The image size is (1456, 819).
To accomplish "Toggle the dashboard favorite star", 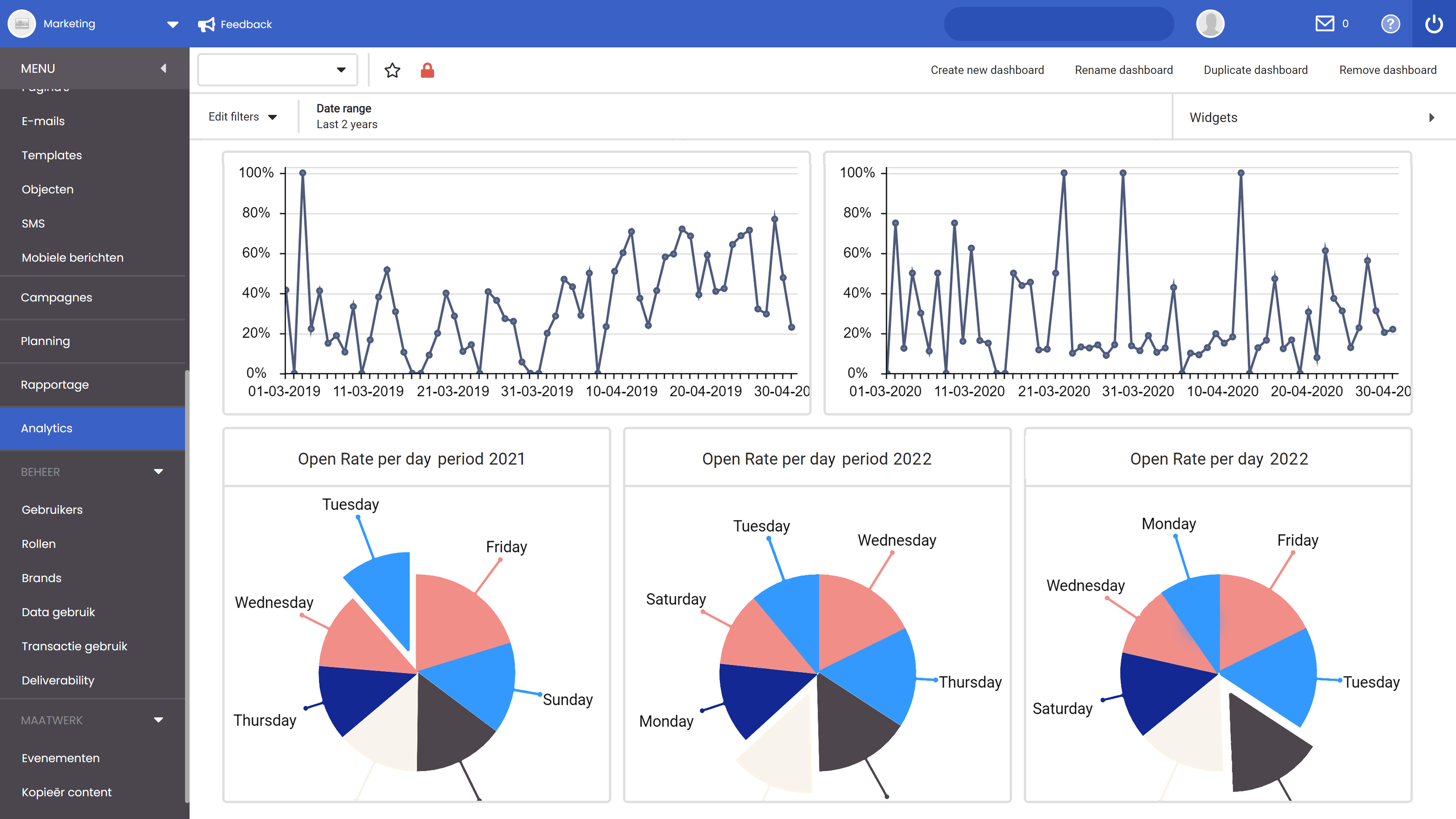I will click(x=392, y=70).
